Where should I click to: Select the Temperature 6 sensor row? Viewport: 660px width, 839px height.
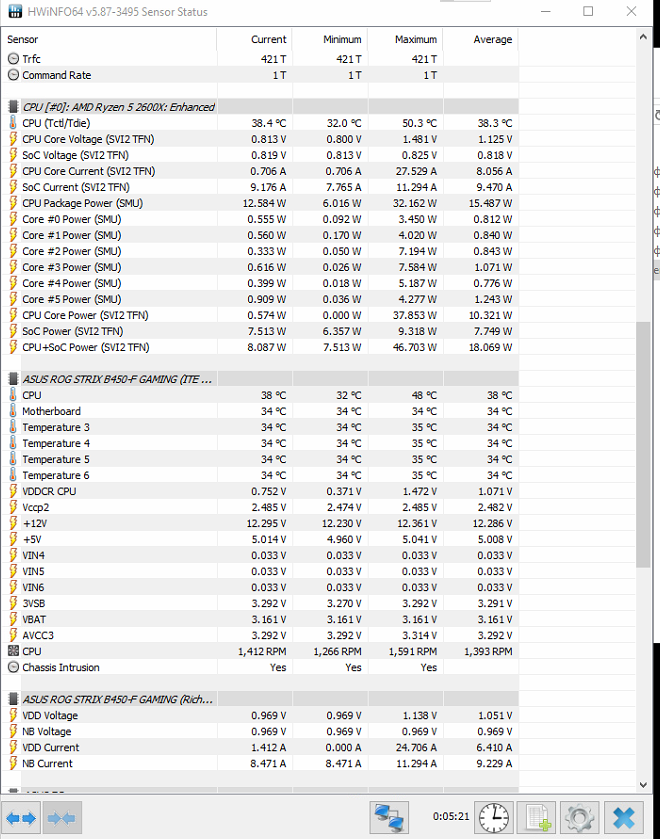[x=260, y=475]
